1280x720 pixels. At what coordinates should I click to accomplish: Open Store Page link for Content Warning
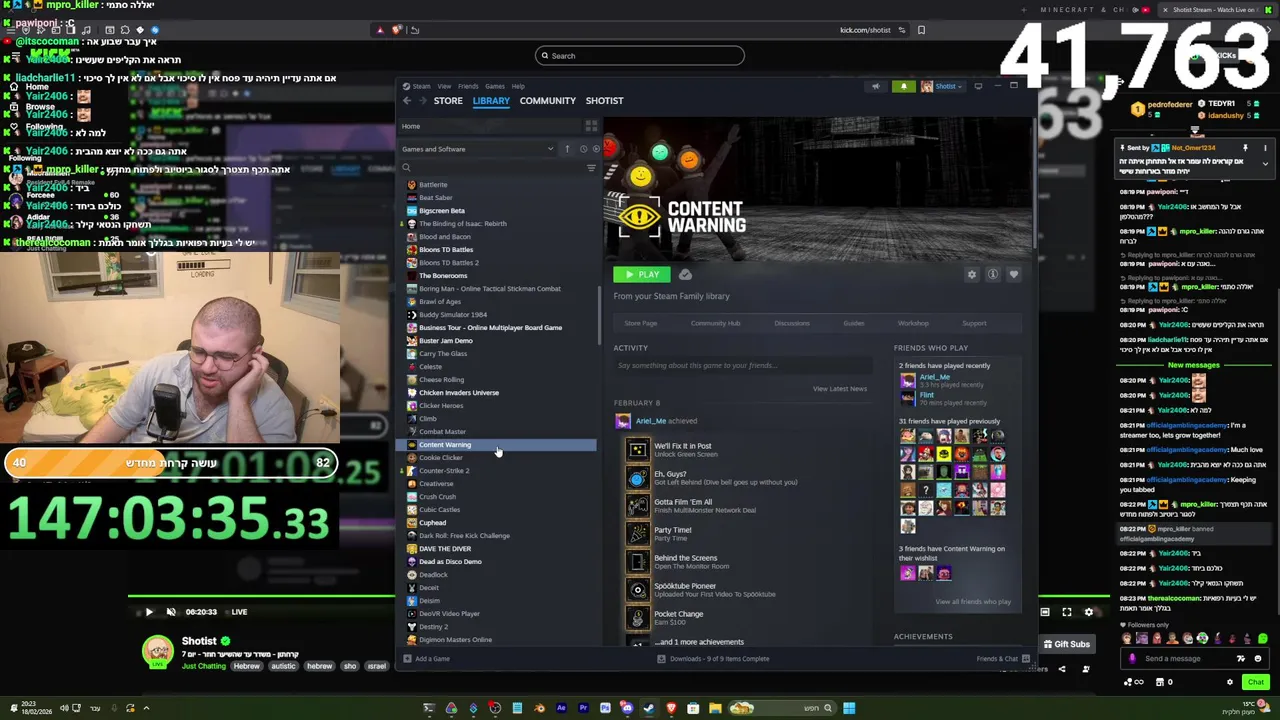click(x=641, y=323)
